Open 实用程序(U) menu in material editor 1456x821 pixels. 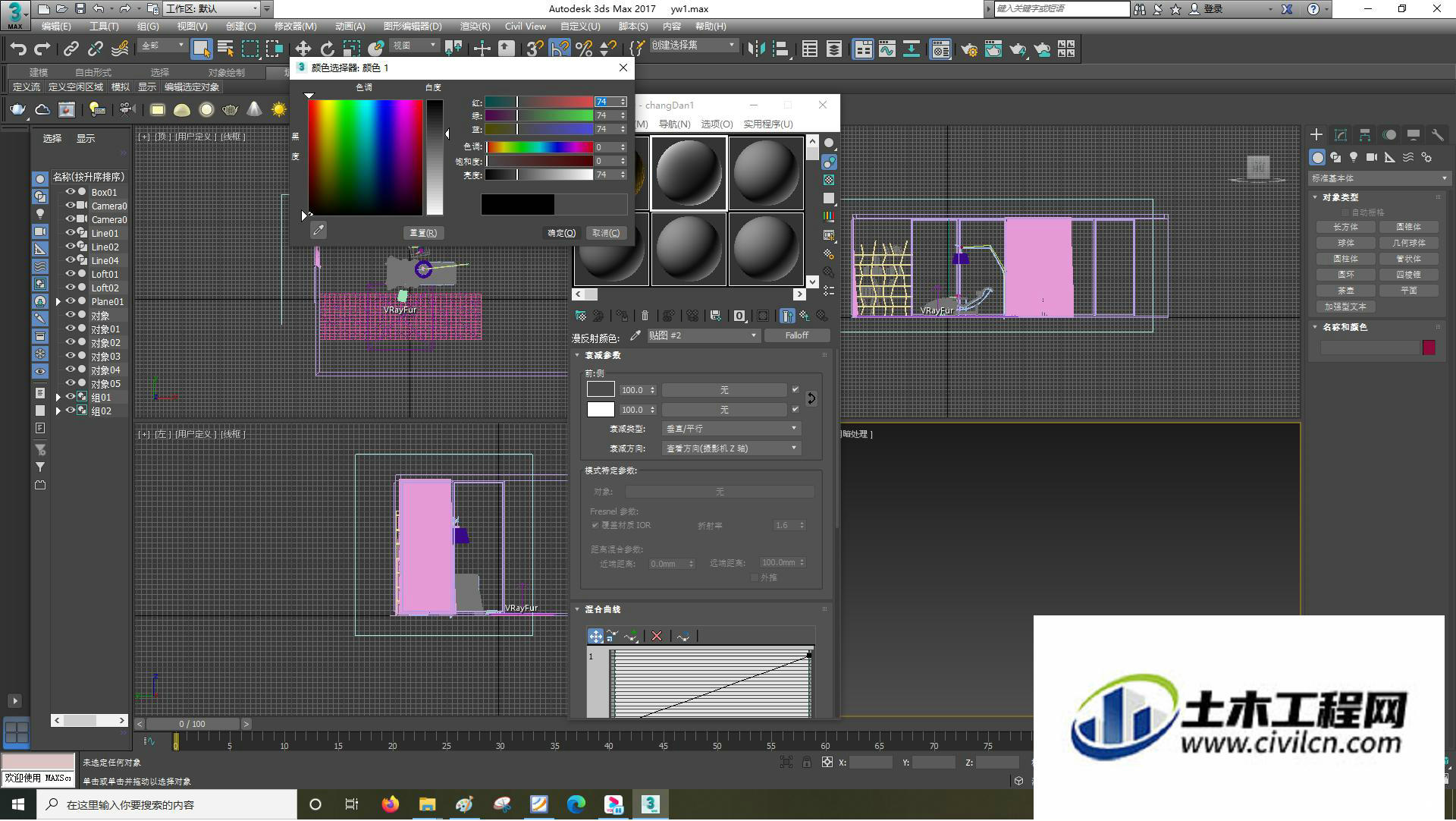767,124
